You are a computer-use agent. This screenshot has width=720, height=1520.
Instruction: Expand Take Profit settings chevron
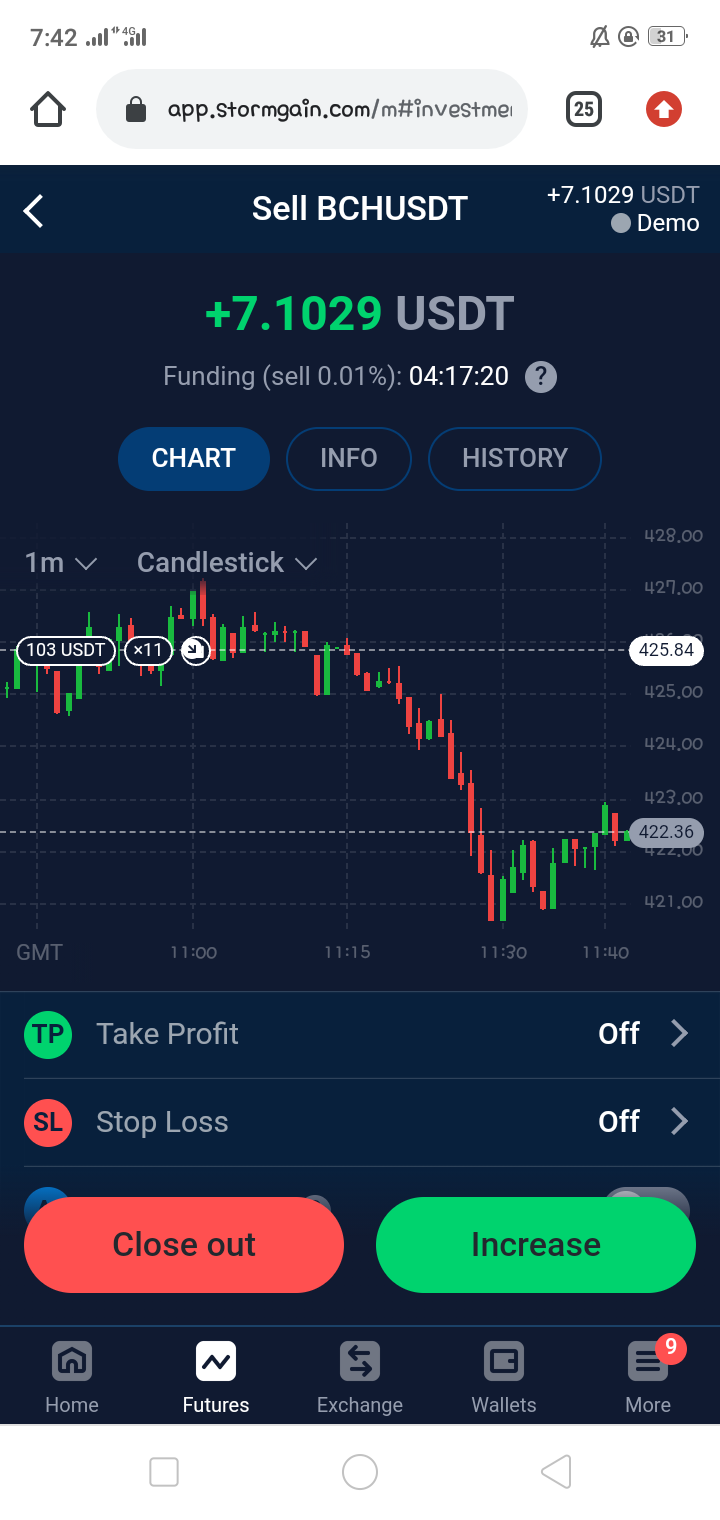pyautogui.click(x=679, y=1033)
